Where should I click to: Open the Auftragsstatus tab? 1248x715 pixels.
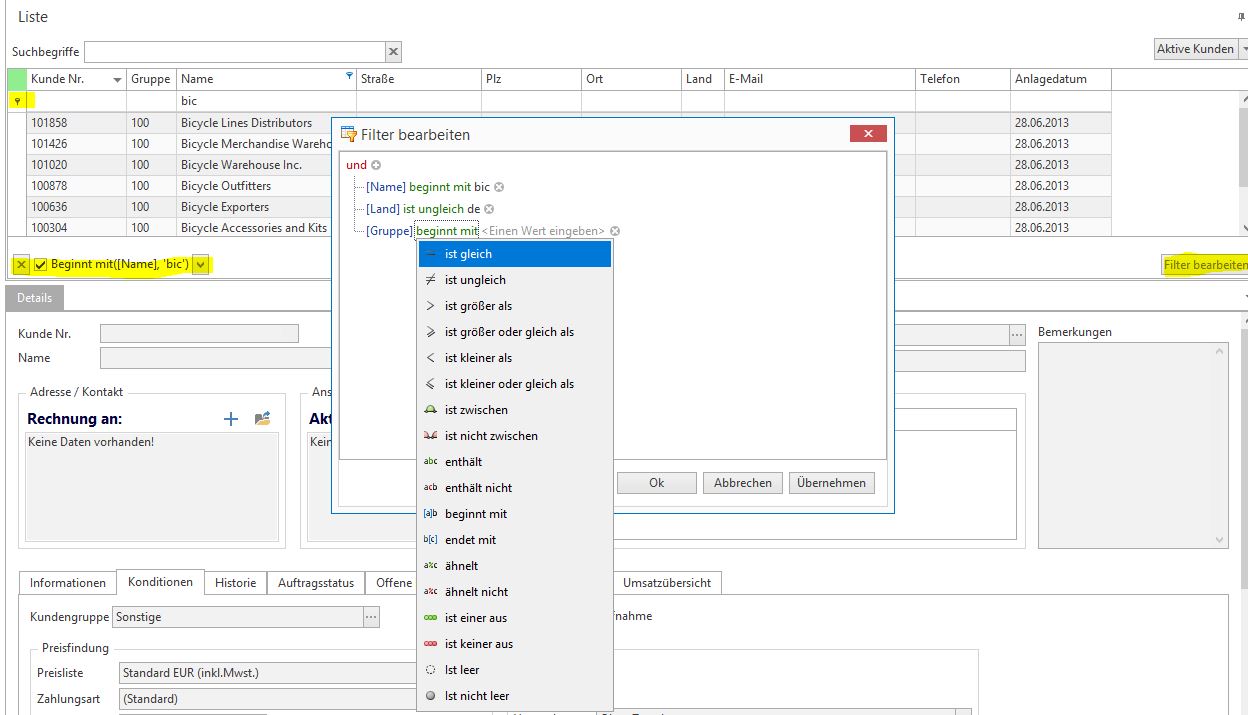pyautogui.click(x=315, y=583)
